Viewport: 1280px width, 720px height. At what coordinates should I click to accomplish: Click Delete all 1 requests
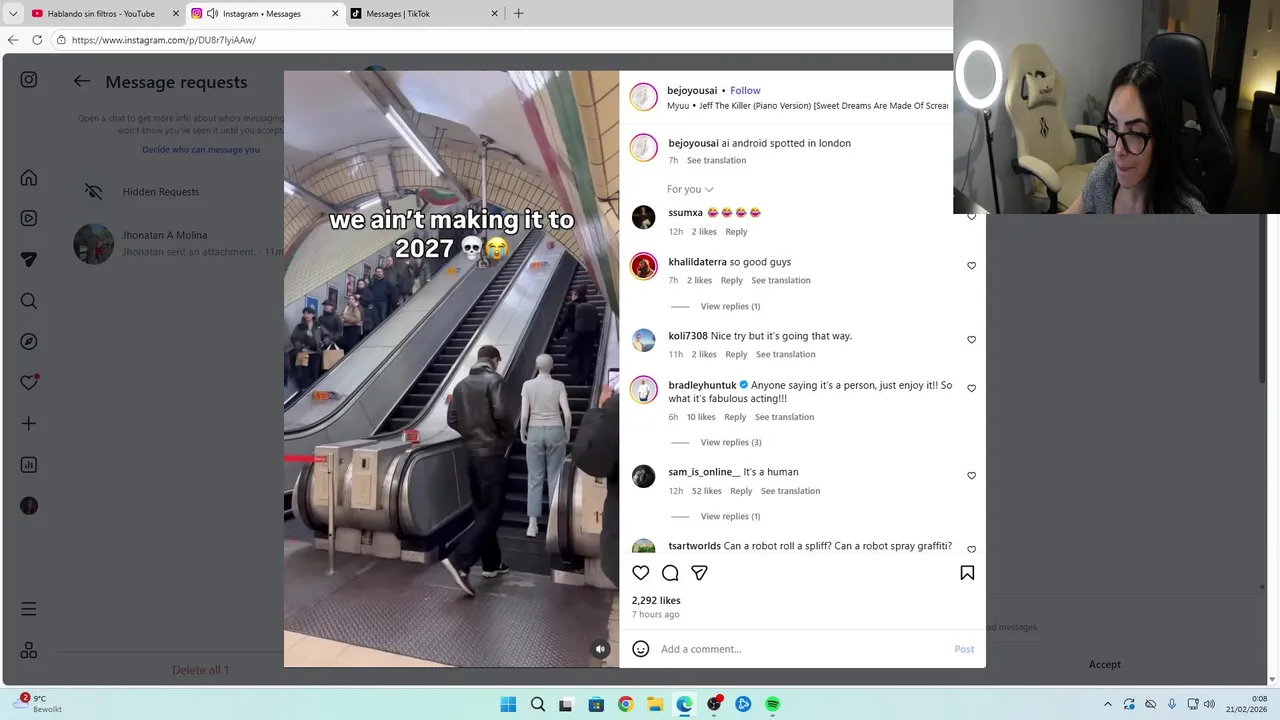click(200, 670)
